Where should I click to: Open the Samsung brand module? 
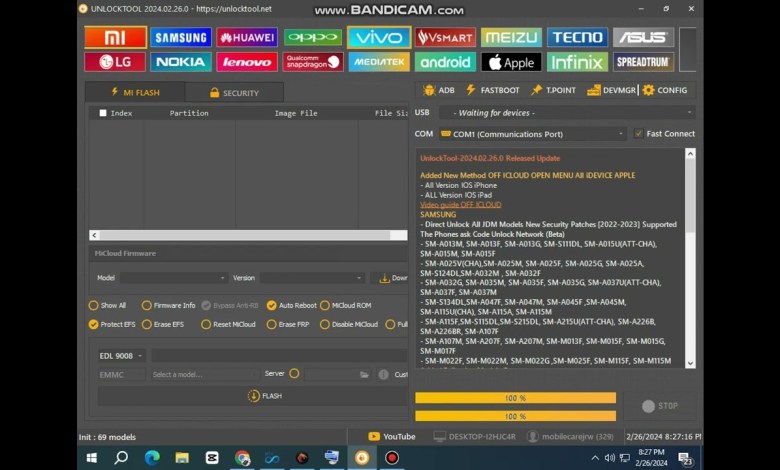tap(181, 38)
